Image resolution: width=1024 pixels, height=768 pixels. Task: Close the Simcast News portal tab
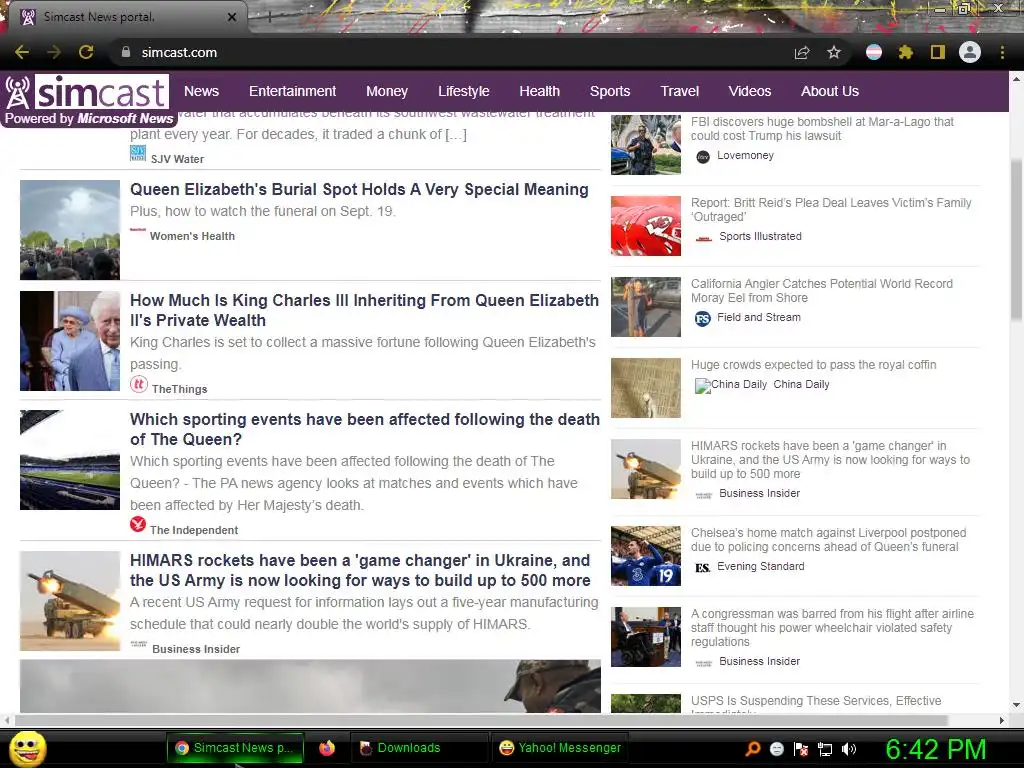point(232,17)
